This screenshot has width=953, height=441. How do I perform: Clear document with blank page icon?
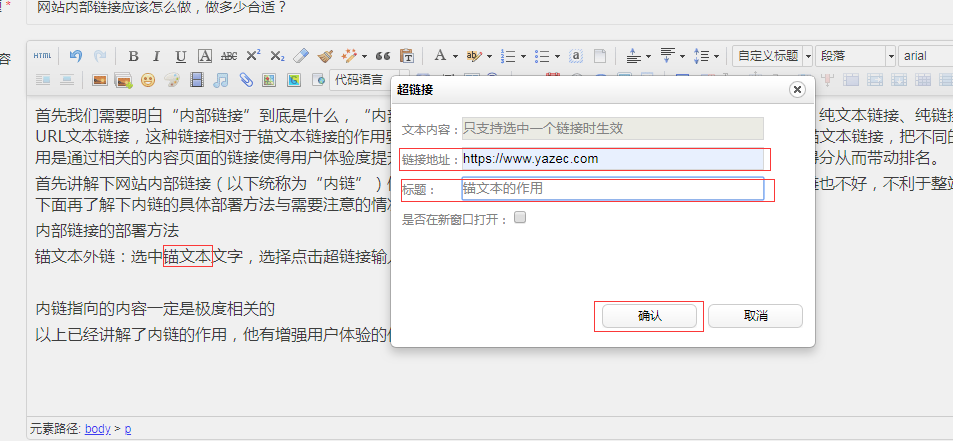pos(600,56)
